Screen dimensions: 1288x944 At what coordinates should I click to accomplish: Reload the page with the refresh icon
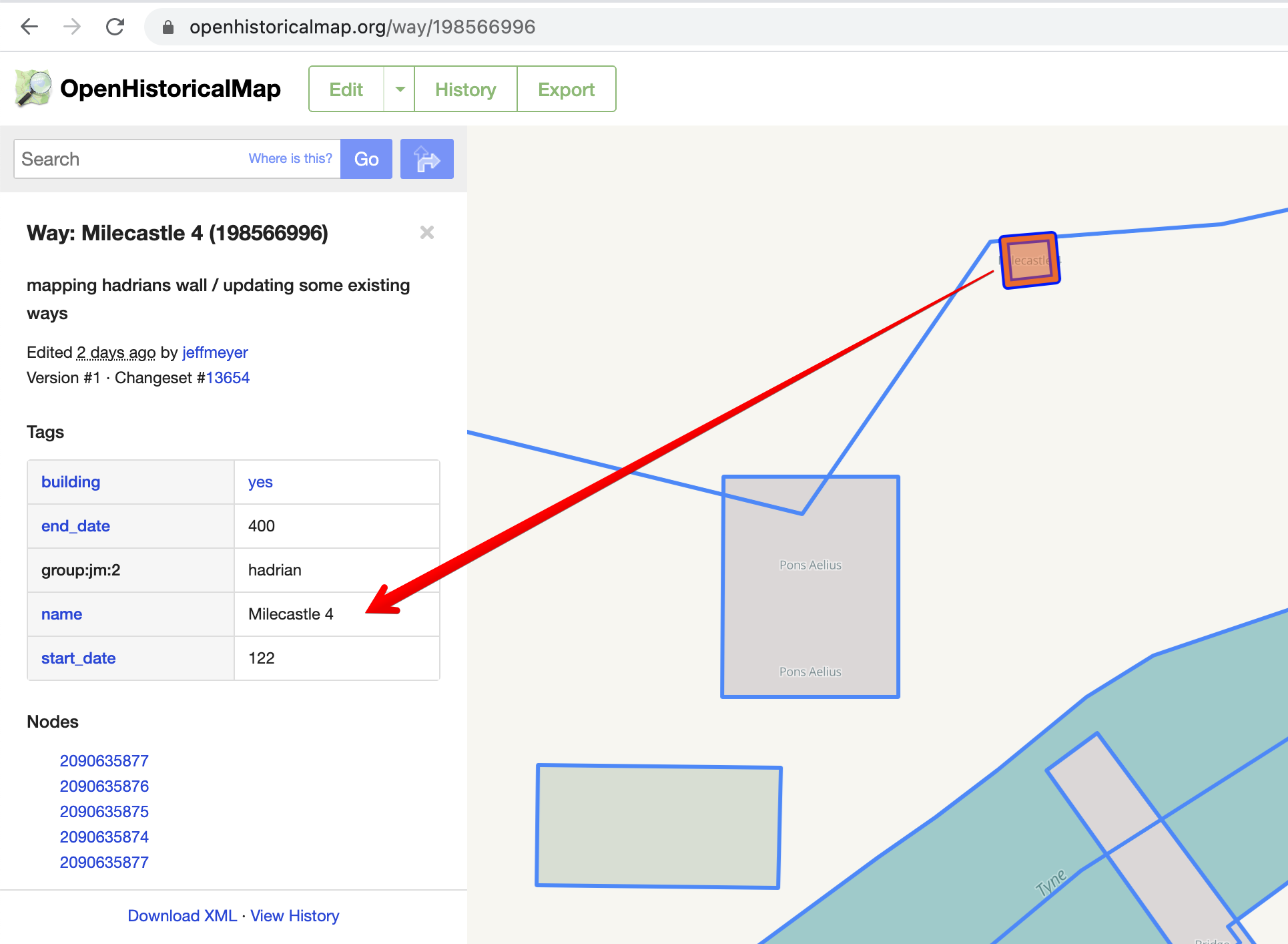tap(115, 27)
